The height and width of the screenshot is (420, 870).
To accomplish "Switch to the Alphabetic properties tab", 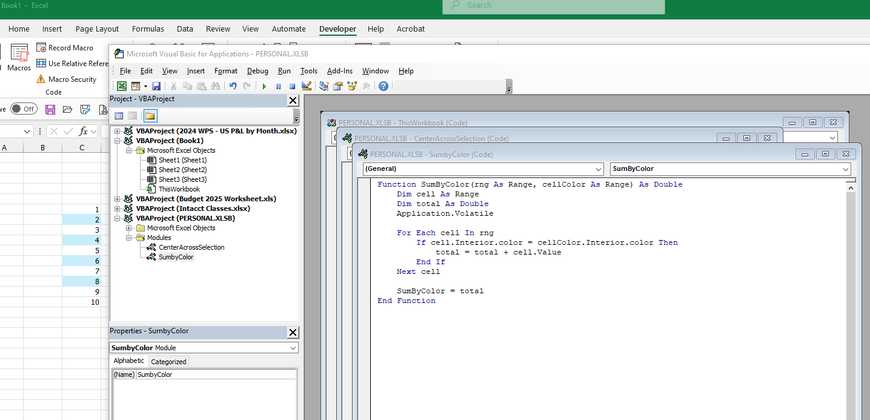I will 129,361.
